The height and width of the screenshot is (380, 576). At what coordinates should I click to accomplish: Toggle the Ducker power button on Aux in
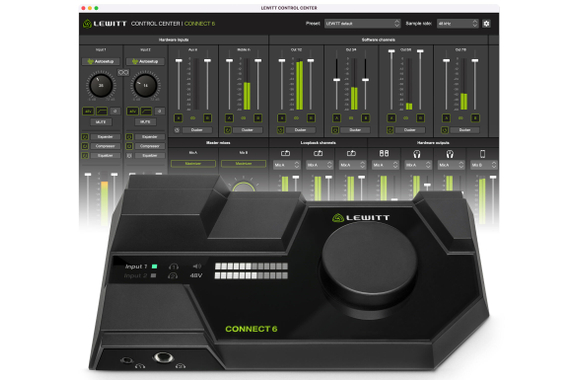tap(177, 130)
